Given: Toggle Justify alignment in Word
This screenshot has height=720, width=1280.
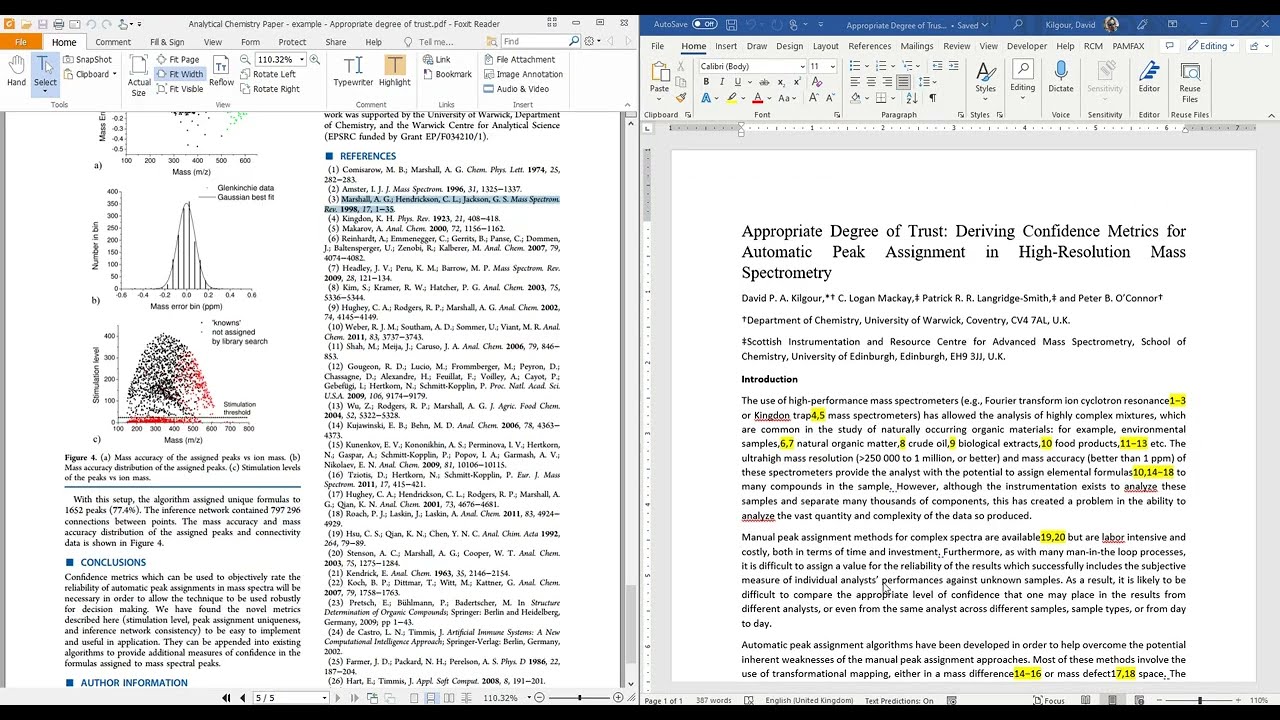Looking at the screenshot, I should pyautogui.click(x=903, y=82).
